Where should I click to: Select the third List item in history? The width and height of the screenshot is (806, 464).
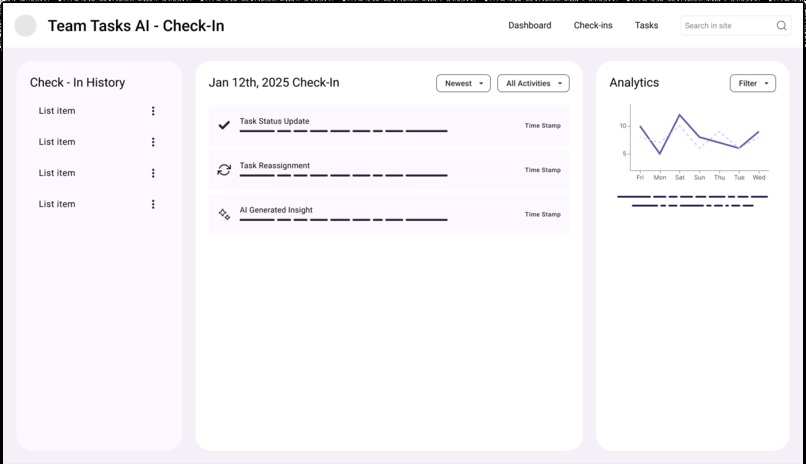[98, 173]
